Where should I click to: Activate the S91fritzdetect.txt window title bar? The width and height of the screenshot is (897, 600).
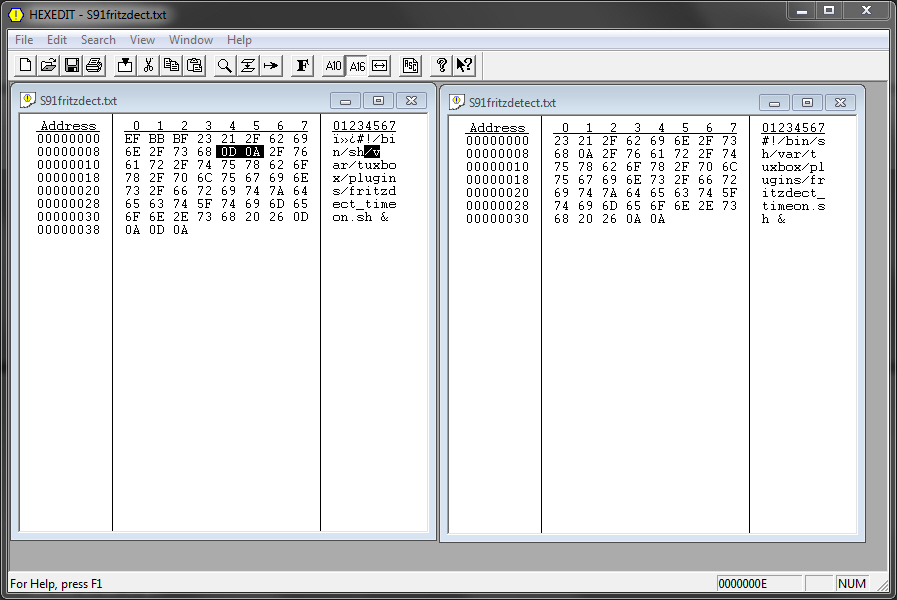(x=600, y=102)
